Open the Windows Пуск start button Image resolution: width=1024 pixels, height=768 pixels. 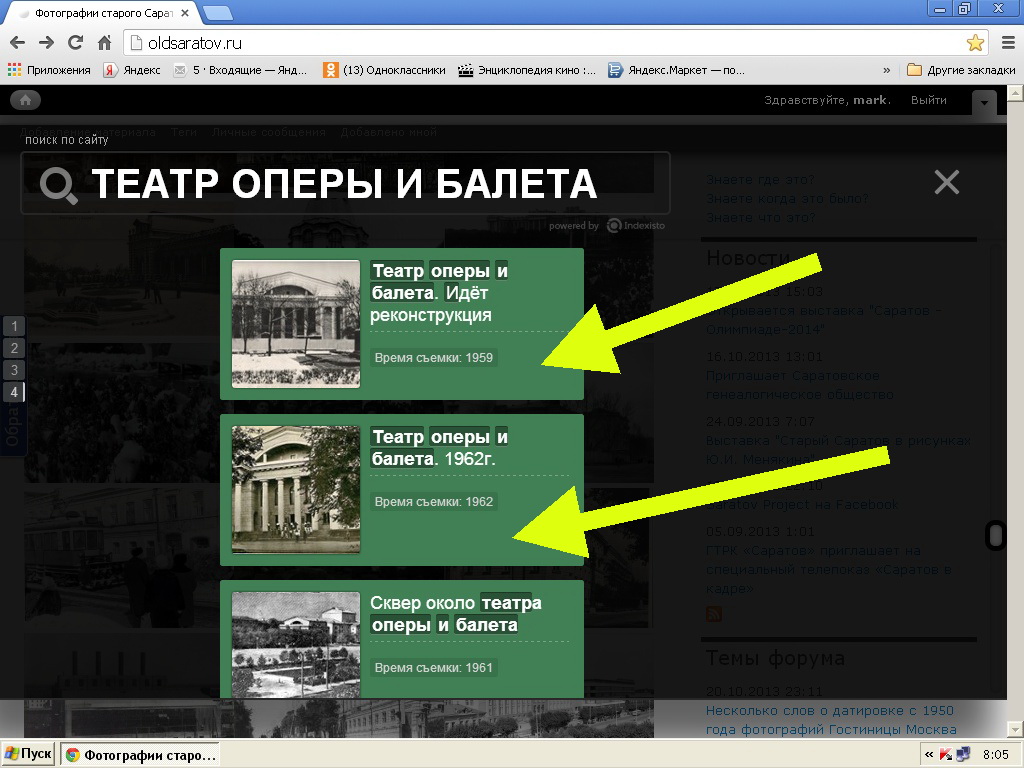point(27,754)
